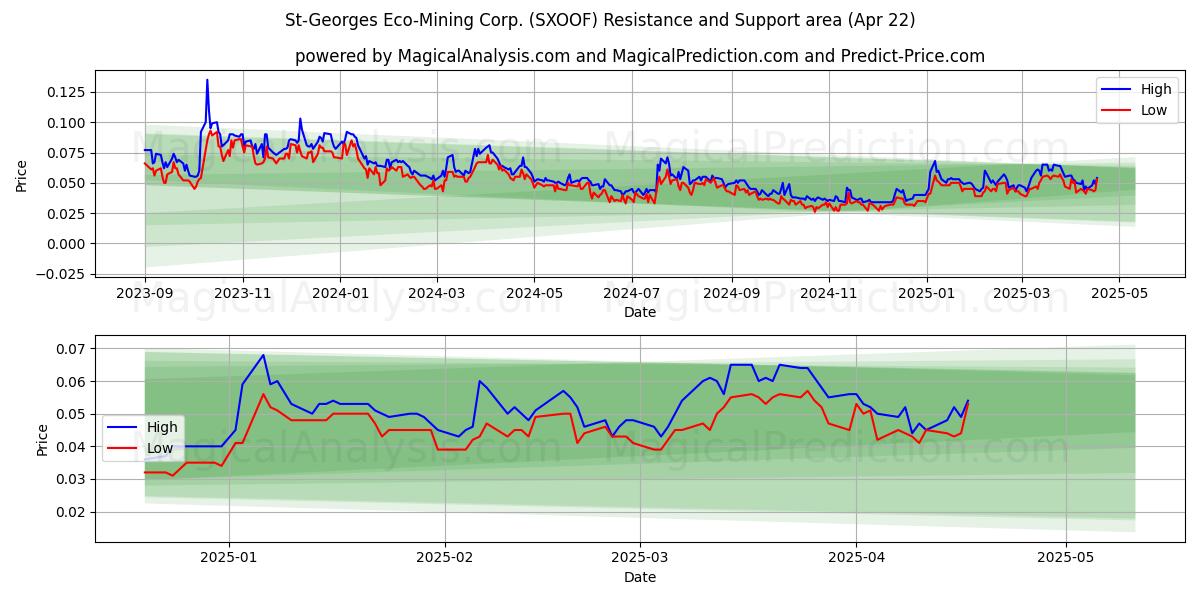Click the 2024-01 x-axis tick label

point(340,293)
